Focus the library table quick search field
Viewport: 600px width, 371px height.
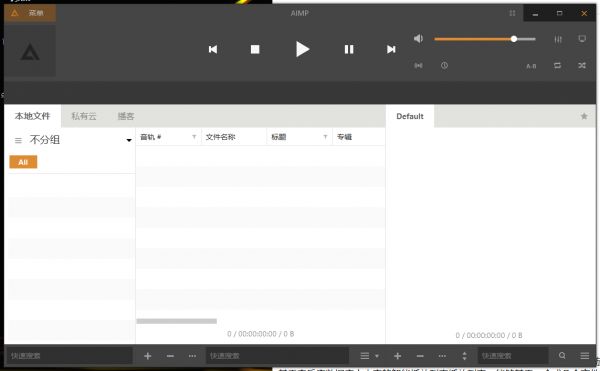277,356
